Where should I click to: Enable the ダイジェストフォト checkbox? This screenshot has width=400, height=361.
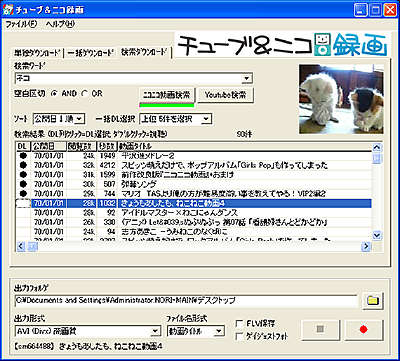[x=239, y=336]
